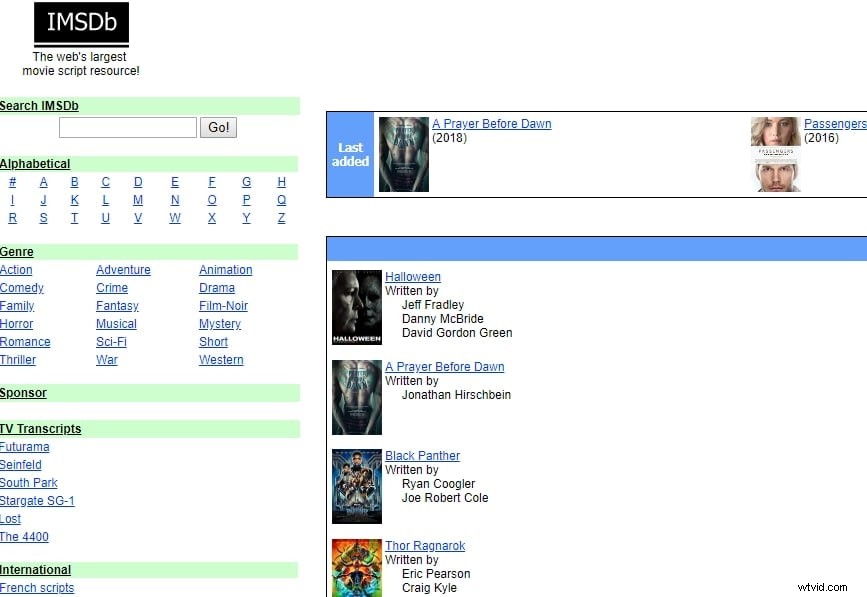The height and width of the screenshot is (597, 867).
Task: Open the Halloween script page
Action: click(413, 276)
